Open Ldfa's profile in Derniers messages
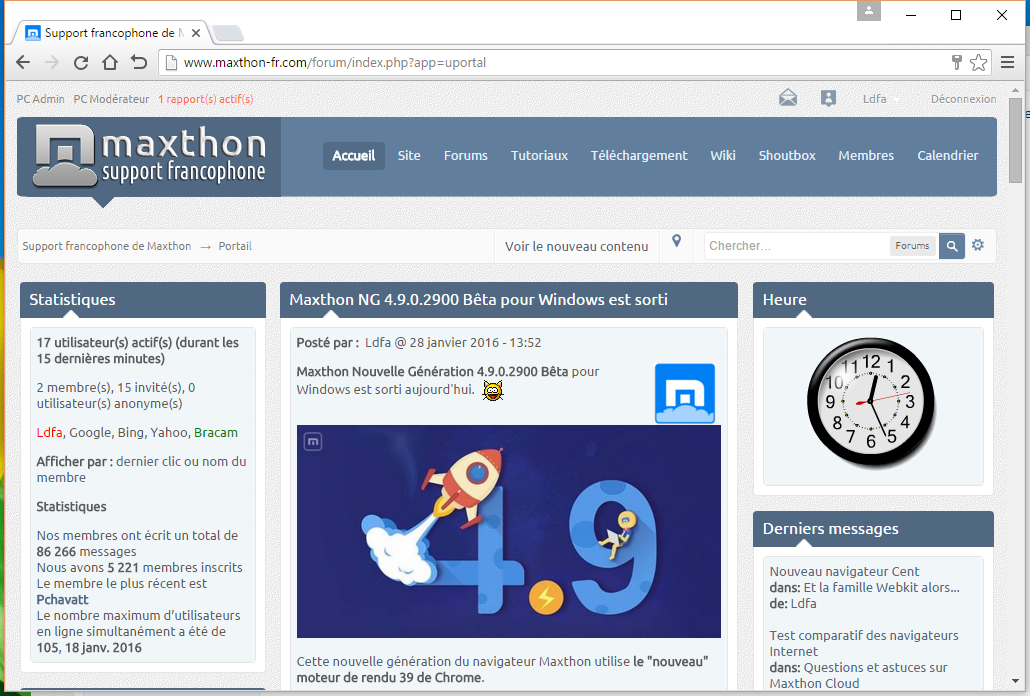Viewport: 1030px width, 696px height. [x=803, y=604]
